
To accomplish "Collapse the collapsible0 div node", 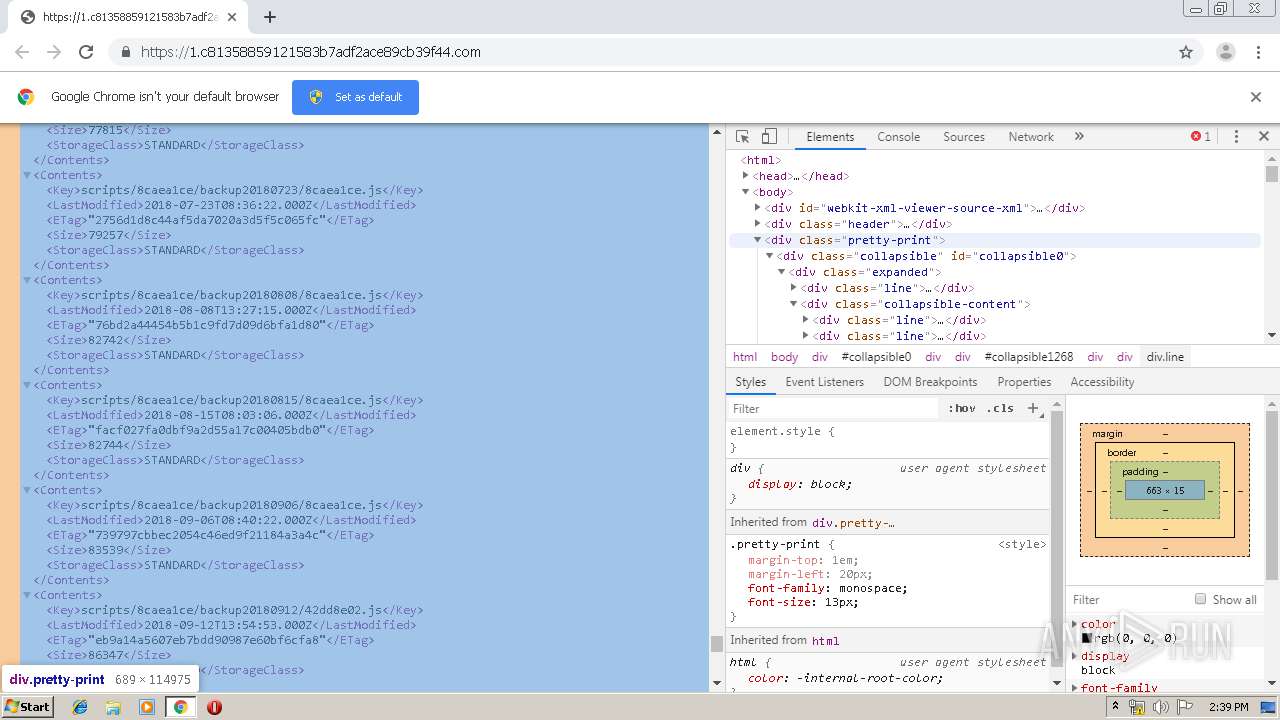I will coord(769,256).
